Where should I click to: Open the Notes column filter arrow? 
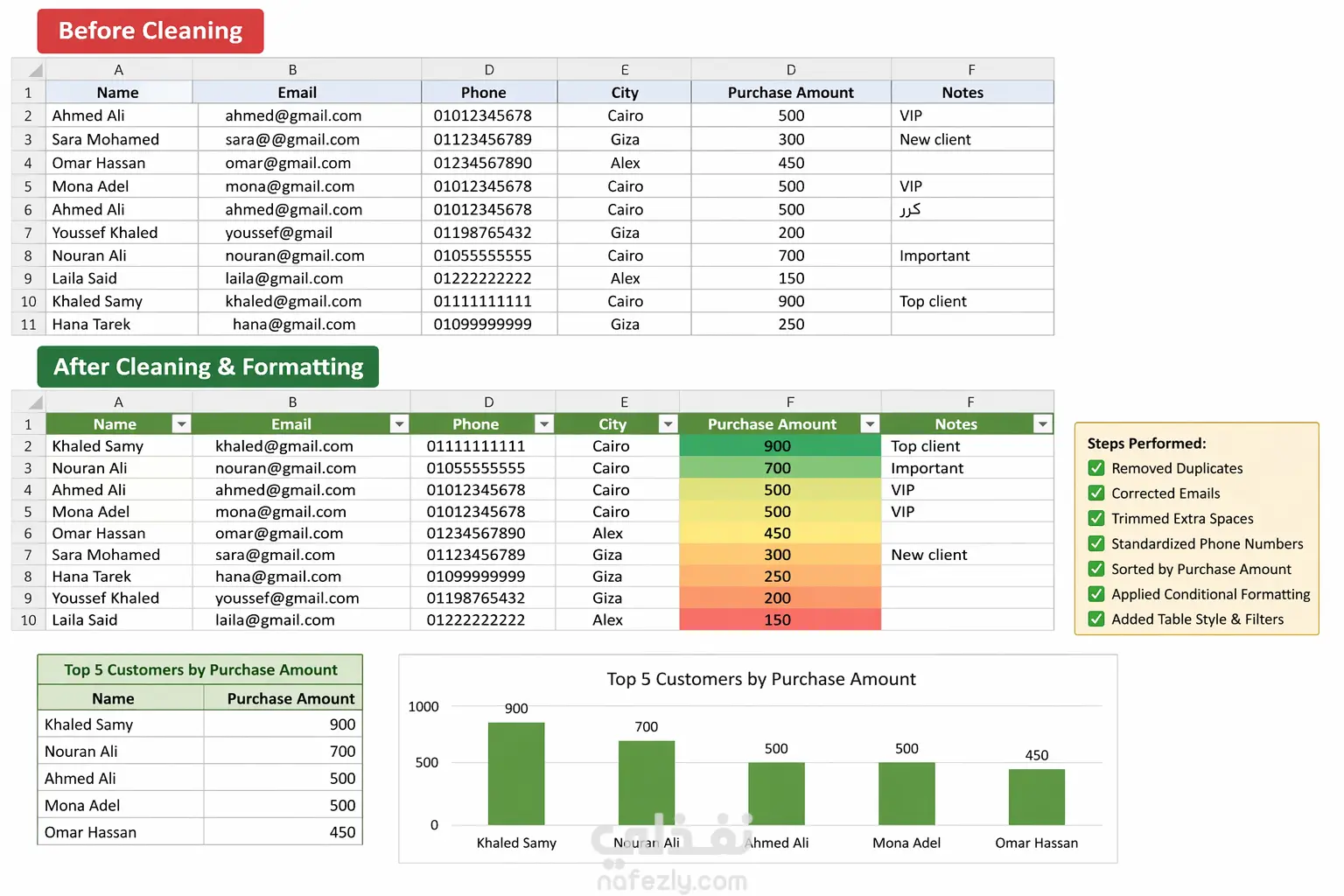point(1042,424)
